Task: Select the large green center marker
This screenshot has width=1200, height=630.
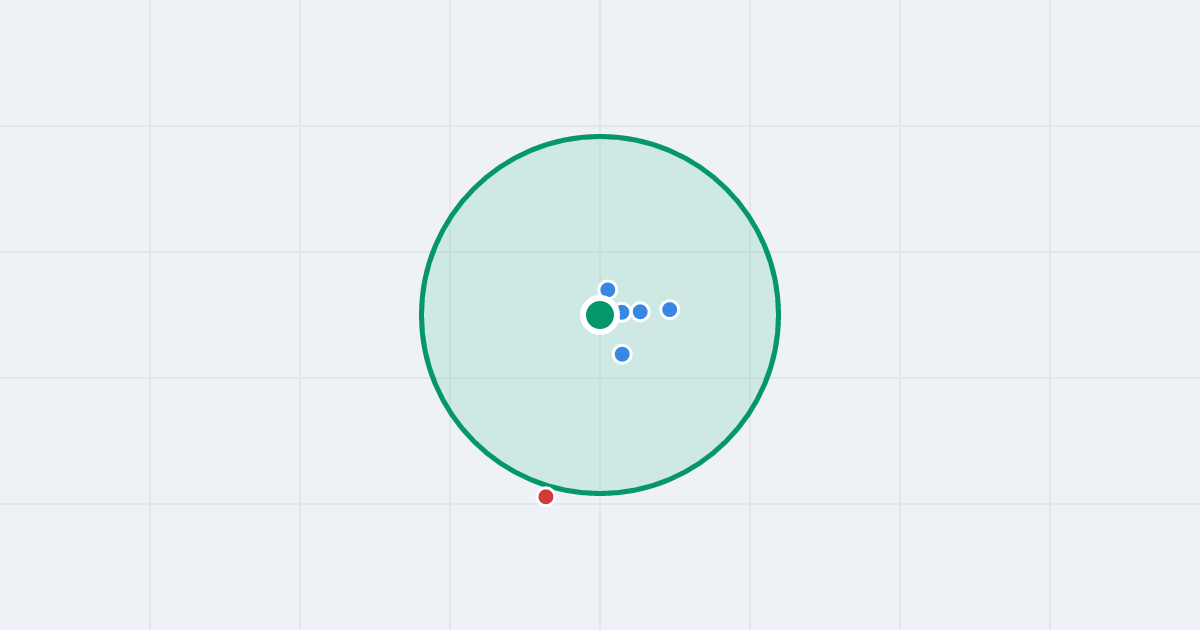Action: pos(600,315)
